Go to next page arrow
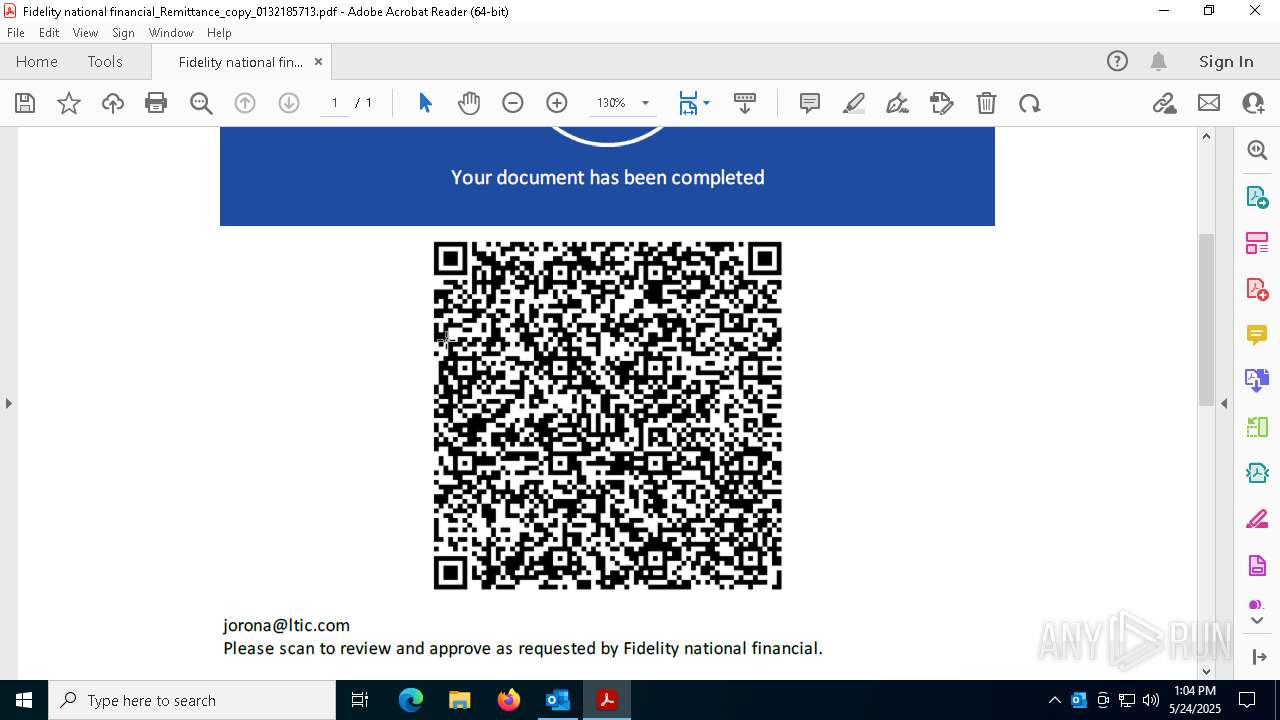1280x720 pixels. coord(289,103)
